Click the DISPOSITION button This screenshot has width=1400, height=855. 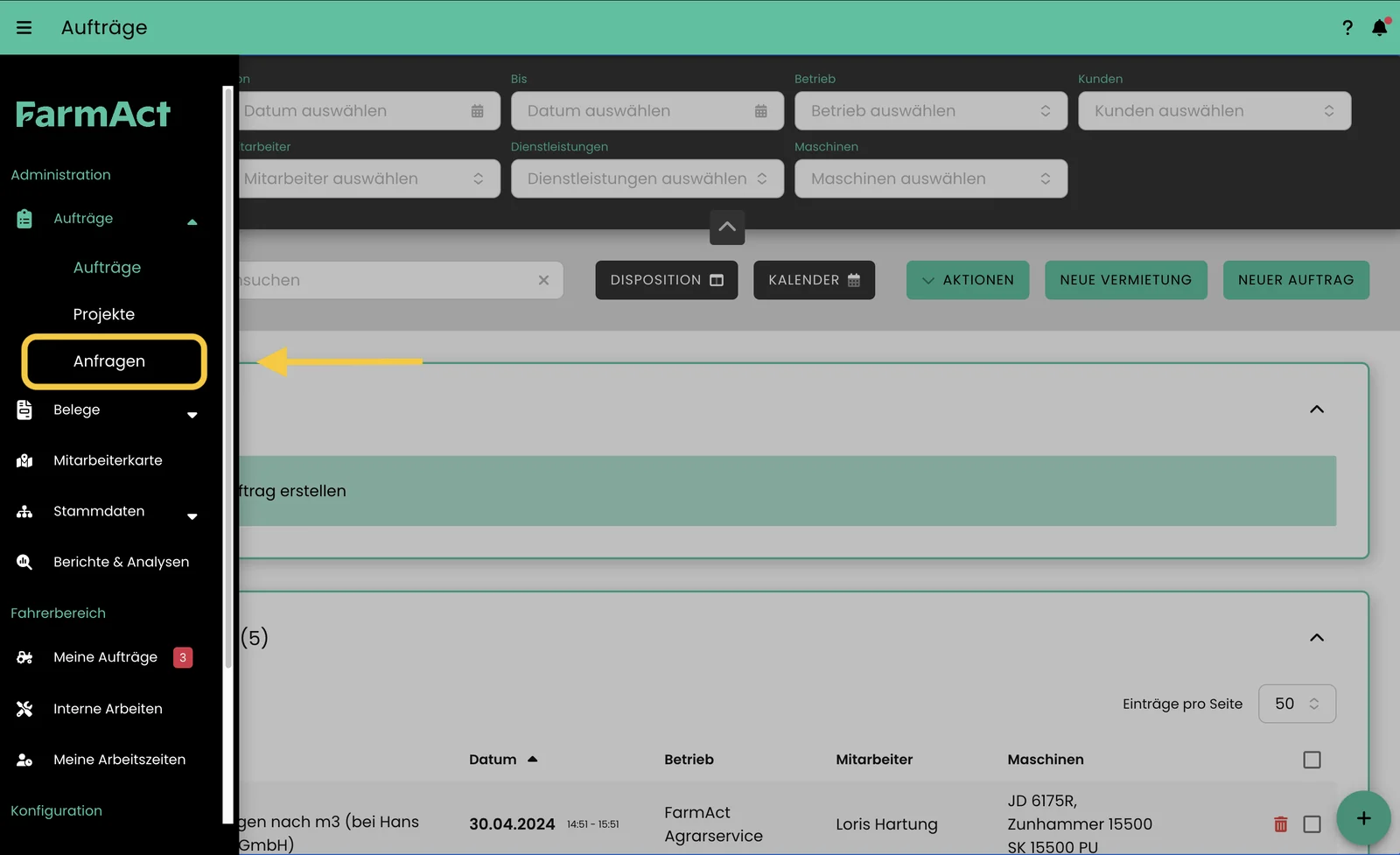[x=667, y=280]
